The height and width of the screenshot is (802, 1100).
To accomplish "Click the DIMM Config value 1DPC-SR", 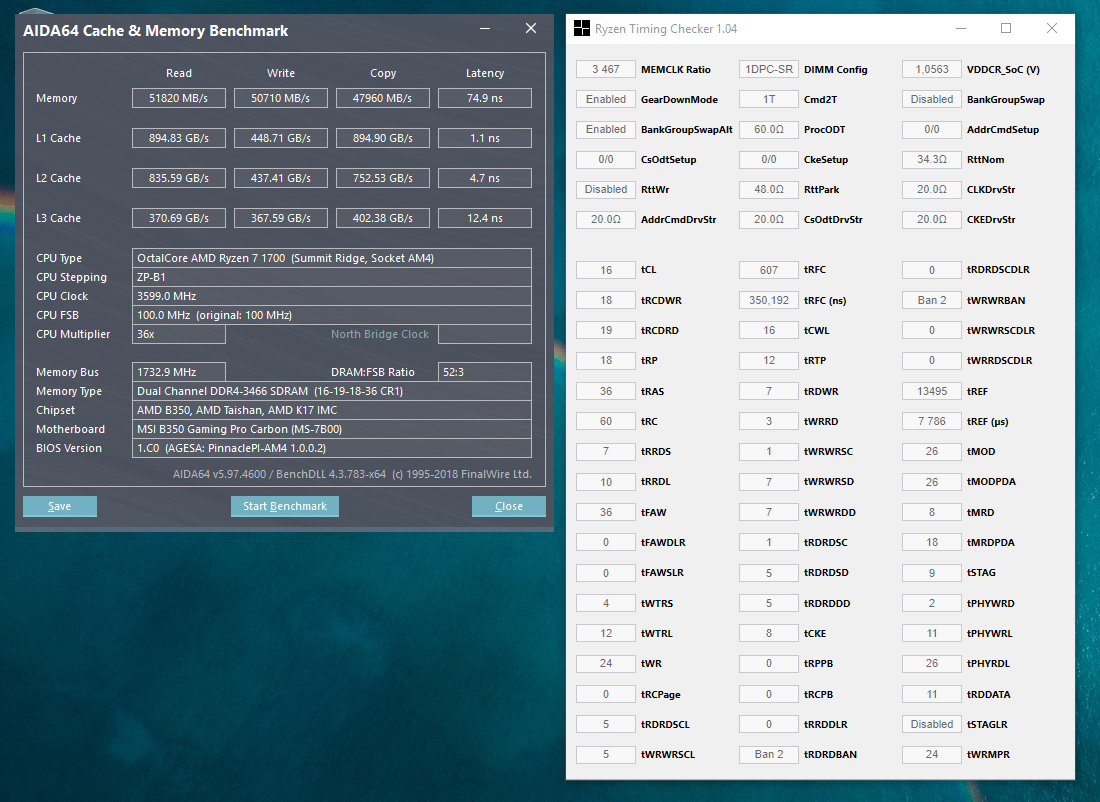I will coord(768,69).
